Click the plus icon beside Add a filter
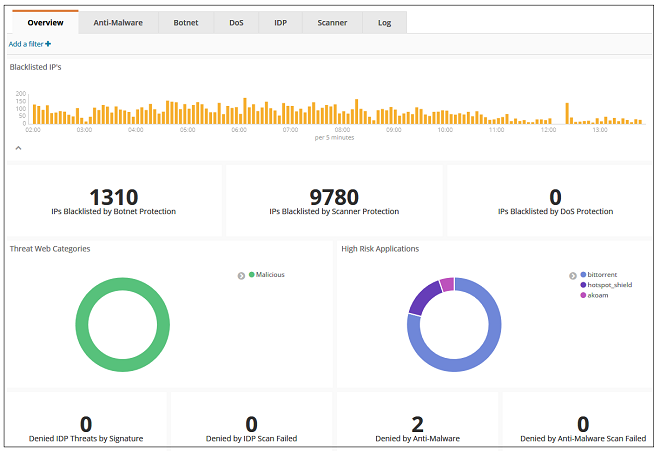The height and width of the screenshot is (451, 660). [x=48, y=44]
